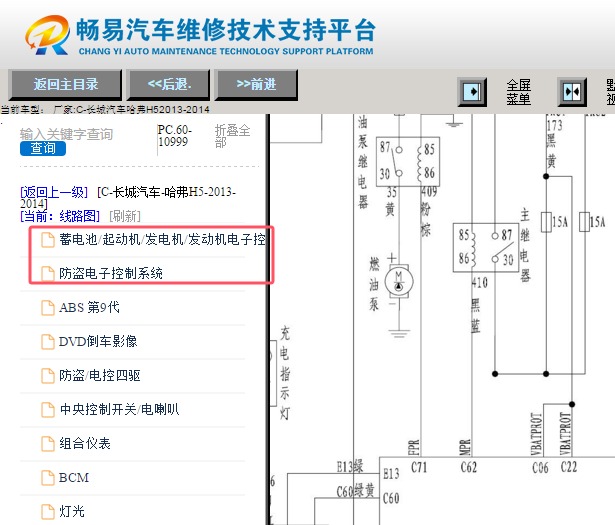Open the 组合仪表 entry

point(85,443)
